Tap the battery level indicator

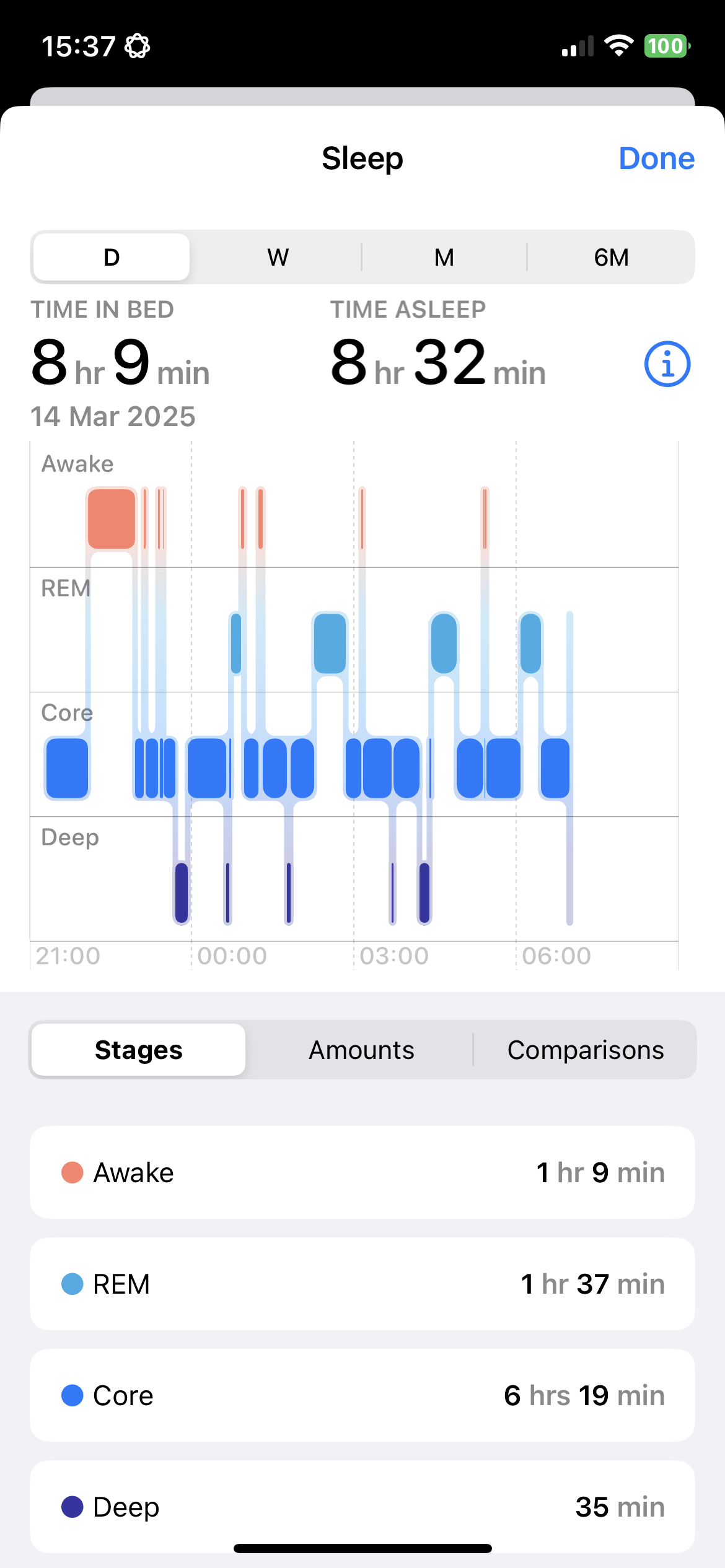click(x=667, y=46)
